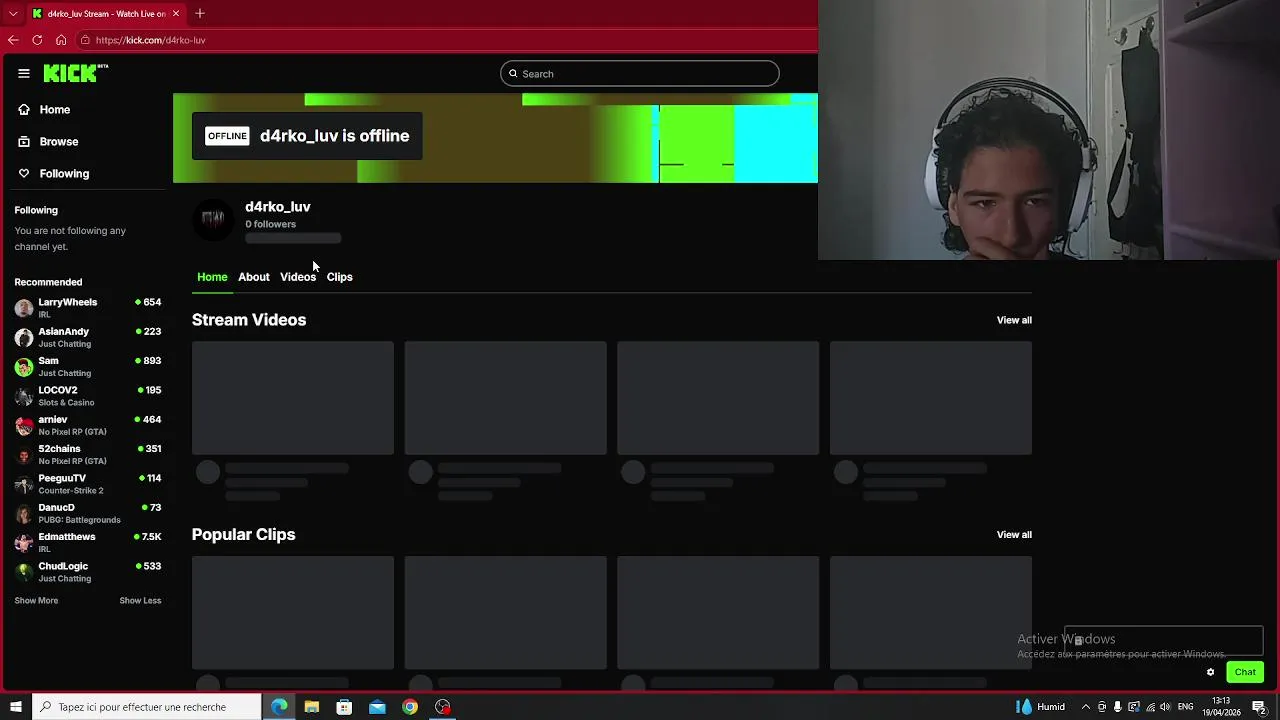Screen dimensions: 1280x720
Task: Click the first Stream Videos thumbnail placeholder
Action: pos(293,398)
